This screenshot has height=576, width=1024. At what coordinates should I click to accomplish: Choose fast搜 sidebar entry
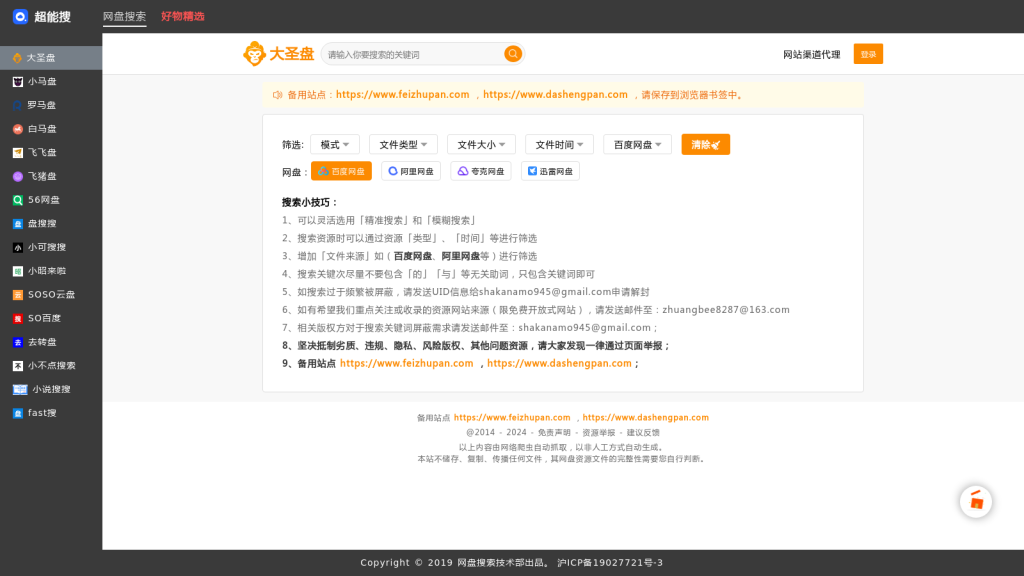pos(51,413)
